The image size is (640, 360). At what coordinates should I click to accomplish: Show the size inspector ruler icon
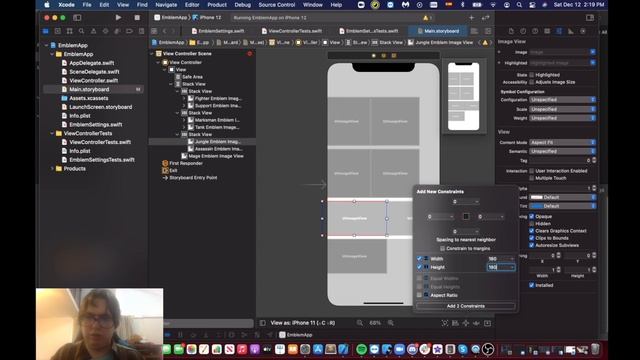point(571,31)
